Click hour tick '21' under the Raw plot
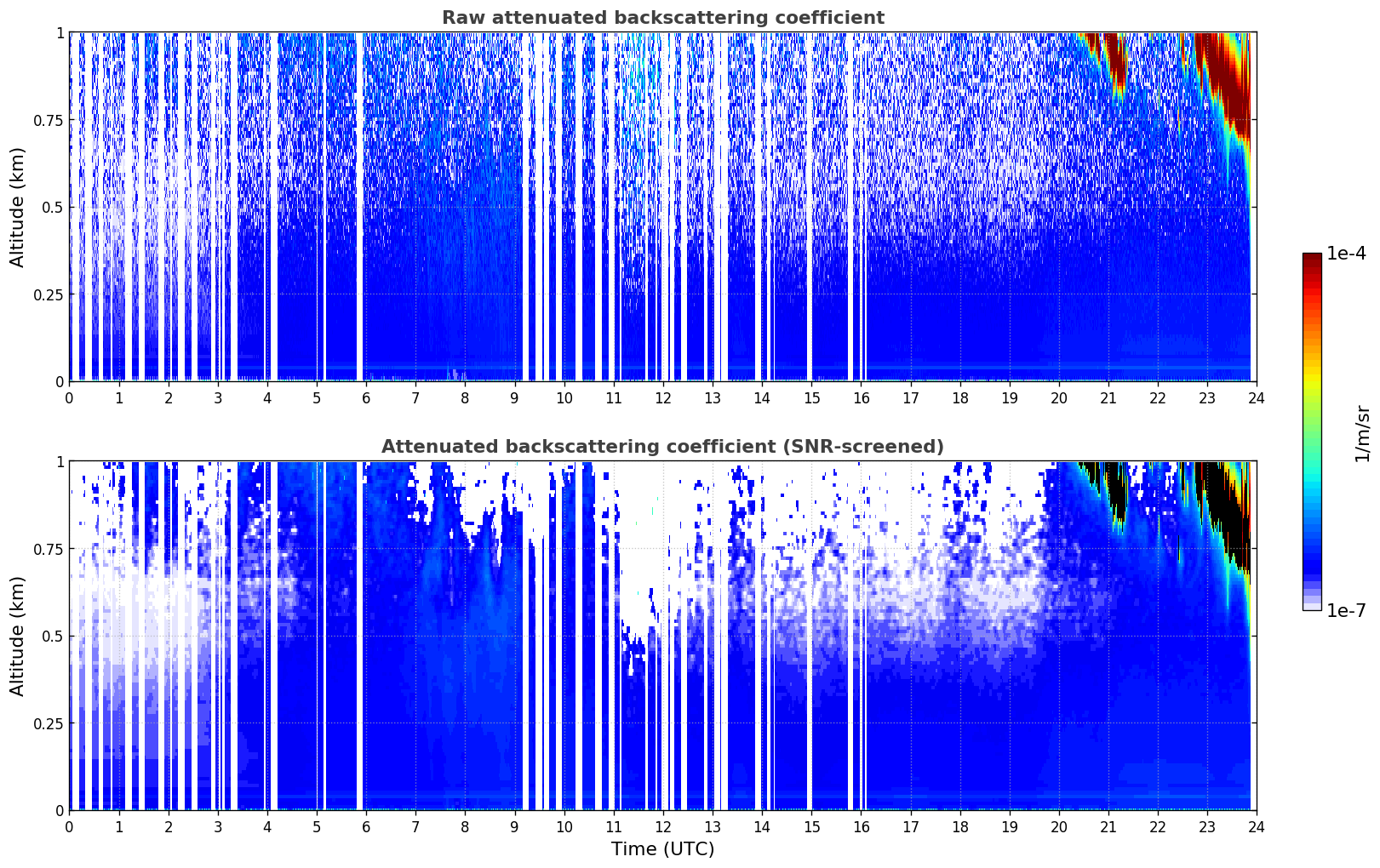 point(1108,397)
